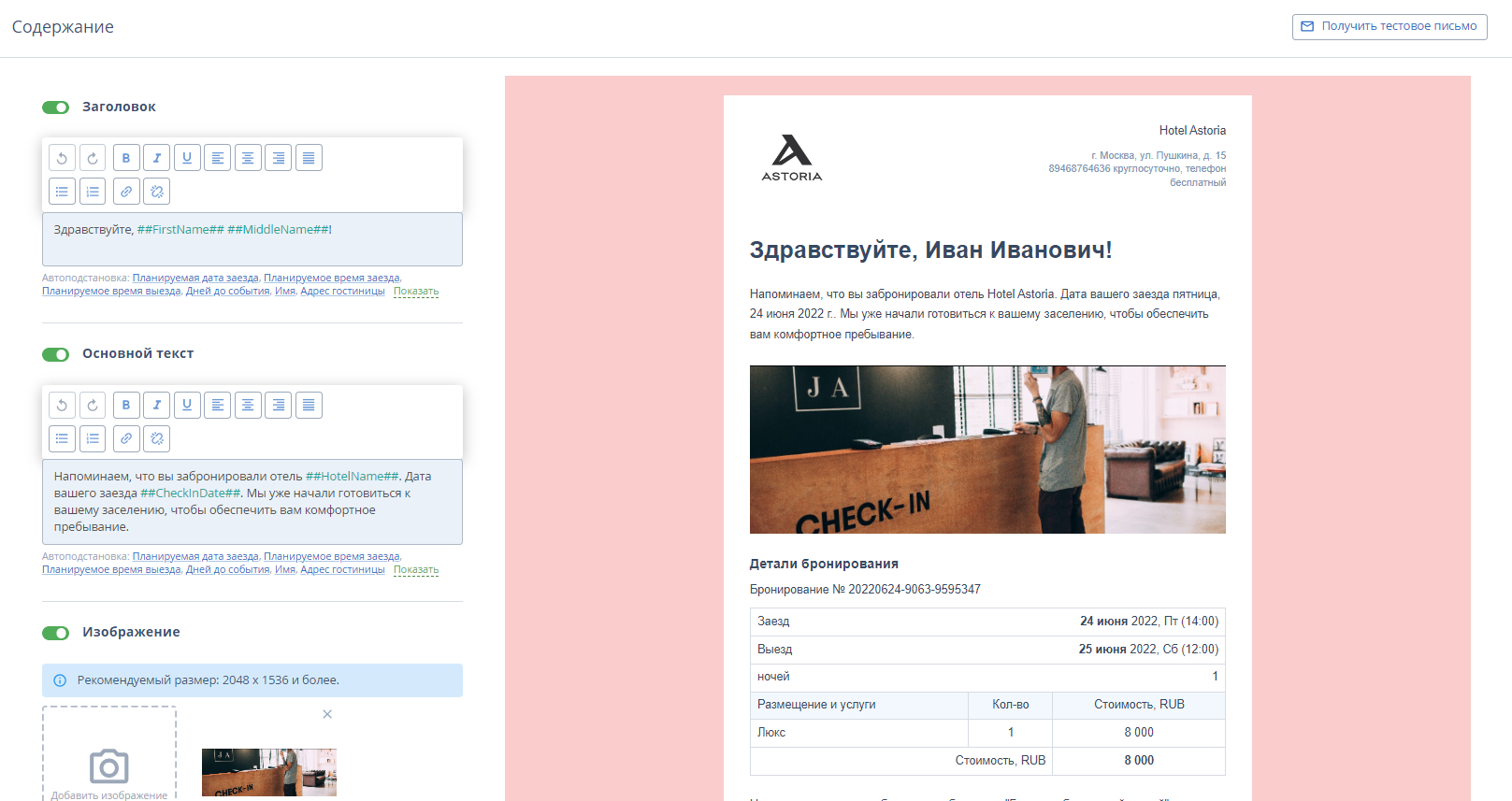Screen dimensions: 1512x801
Task: Insert Планируемое время заезда tag under Заголовок
Action: (x=332, y=278)
